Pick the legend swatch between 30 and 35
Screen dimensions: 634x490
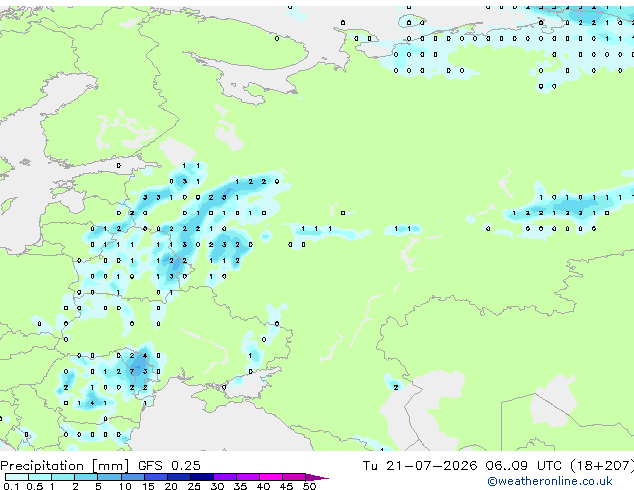pyautogui.click(x=225, y=477)
